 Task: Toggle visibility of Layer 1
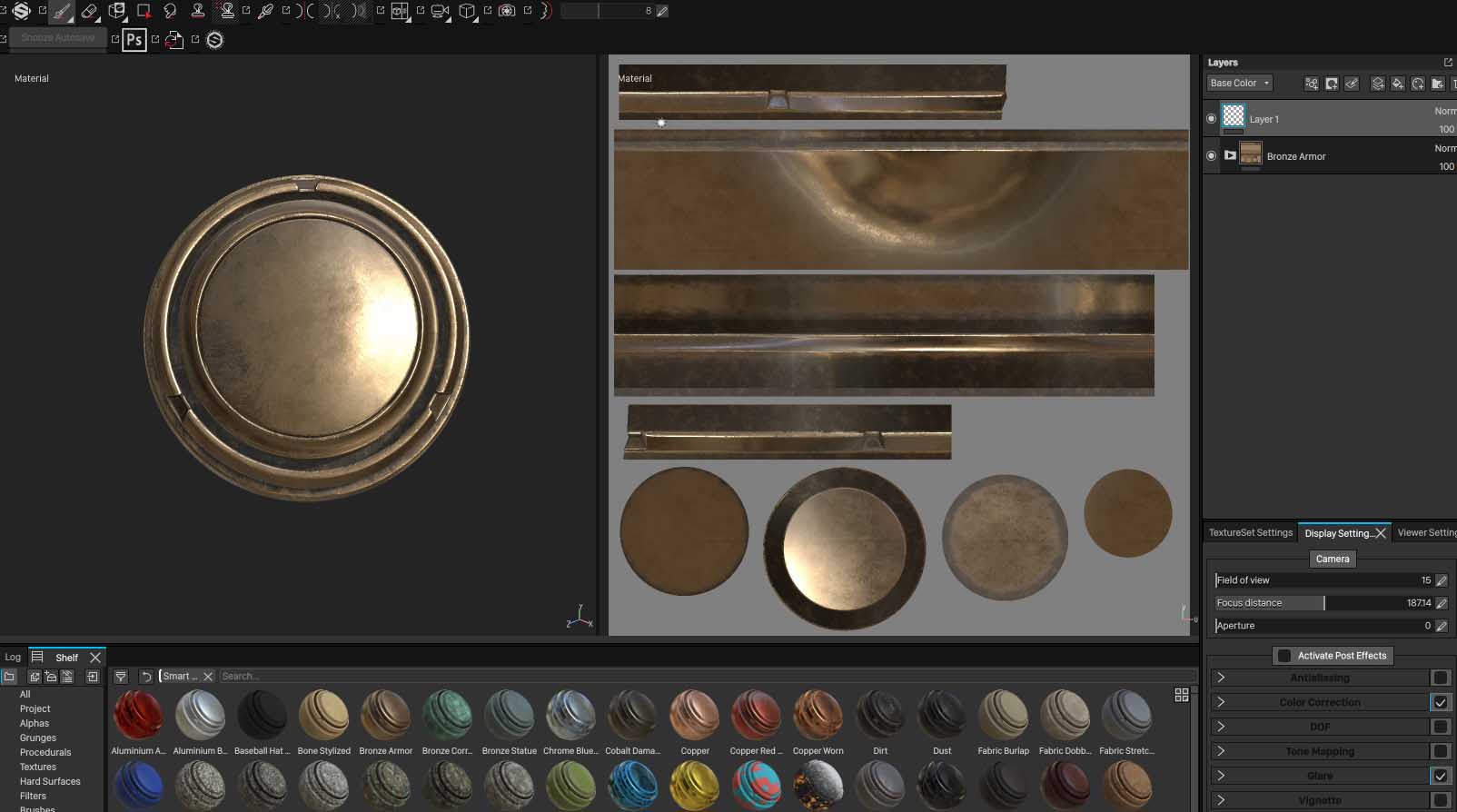(x=1211, y=119)
